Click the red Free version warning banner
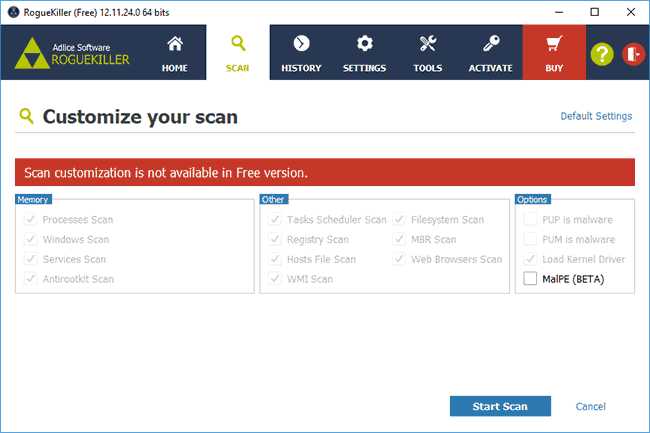Image resolution: width=650 pixels, height=433 pixels. 325,173
